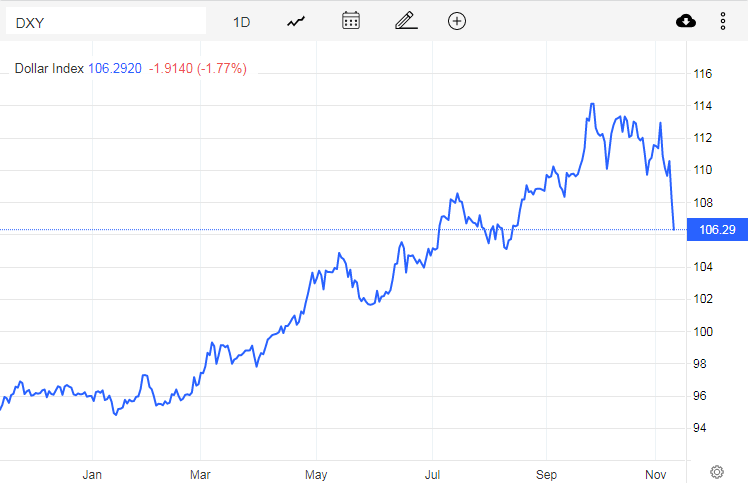Viewport: 748px width, 489px height.
Task: Click the 116 label on price axis
Action: point(703,74)
